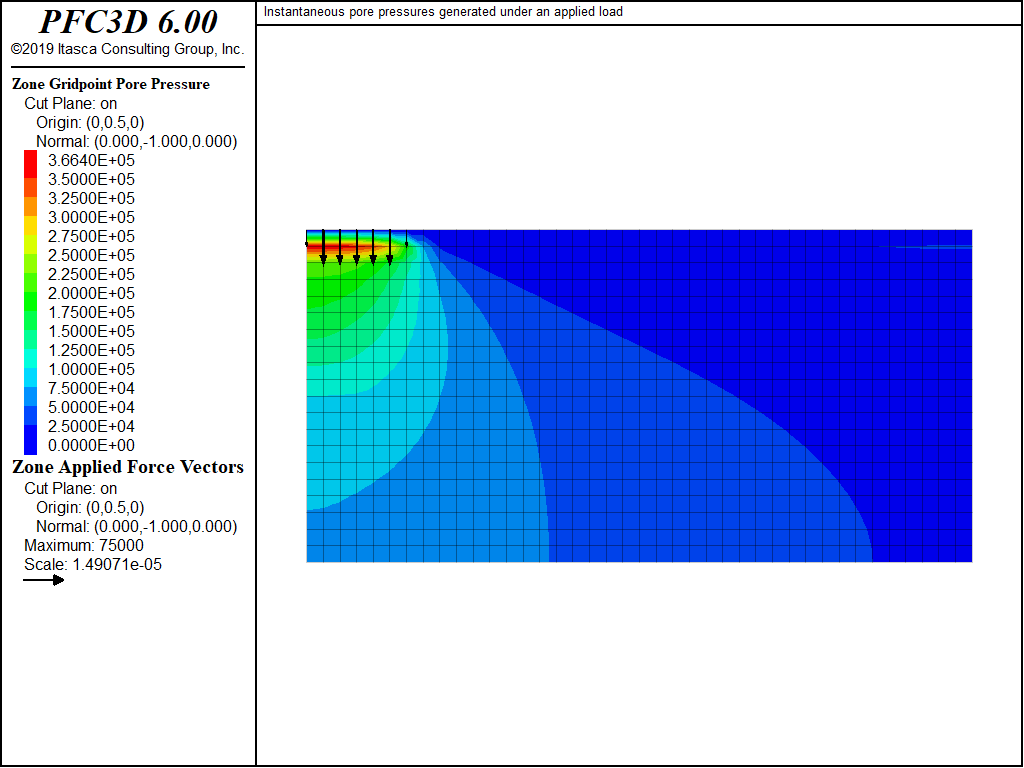The width and height of the screenshot is (1024, 768).
Task: Click the Itasca Consulting Group copyright line
Action: tap(127, 49)
